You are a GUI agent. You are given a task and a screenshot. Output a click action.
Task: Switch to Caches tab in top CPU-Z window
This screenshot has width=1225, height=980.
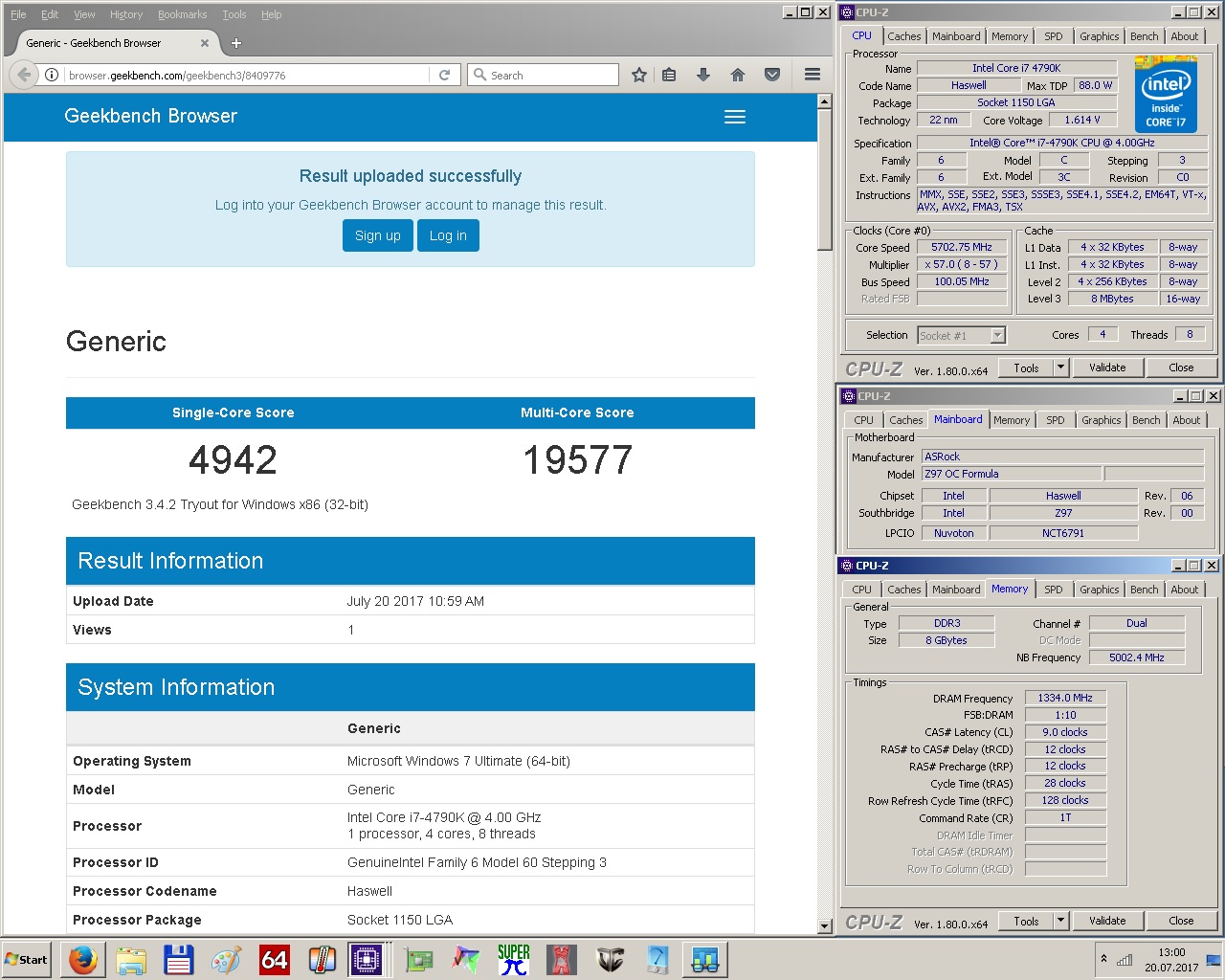[903, 36]
